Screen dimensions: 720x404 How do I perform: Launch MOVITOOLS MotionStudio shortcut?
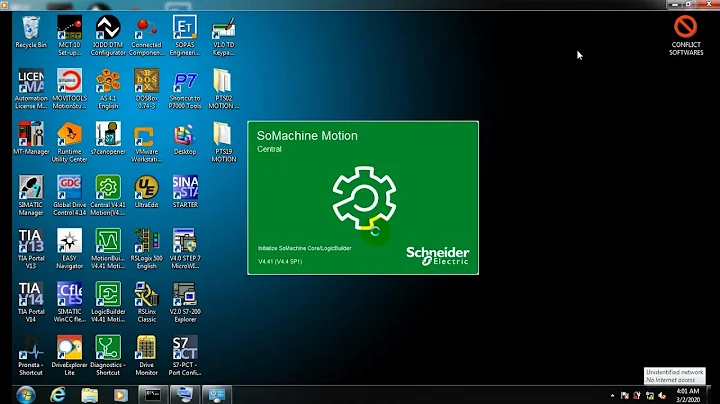point(69,89)
